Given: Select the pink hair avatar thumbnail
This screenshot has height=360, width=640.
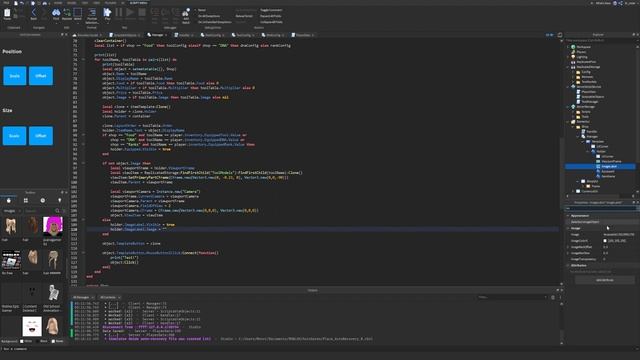Looking at the screenshot, I should pos(53,227).
